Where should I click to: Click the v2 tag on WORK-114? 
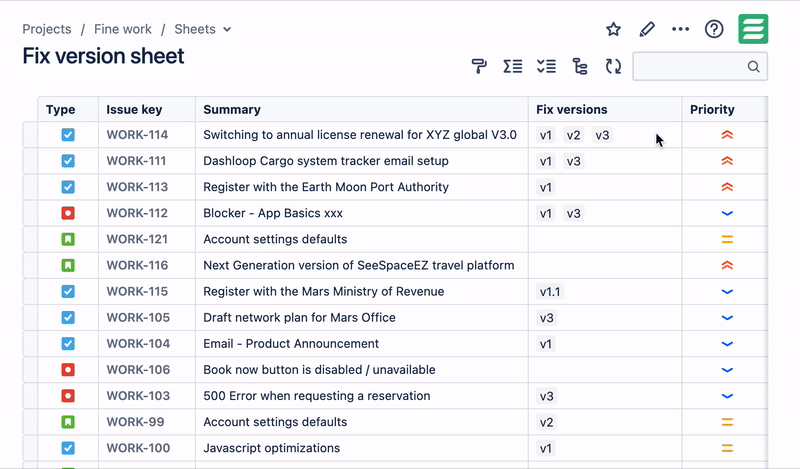(x=573, y=135)
